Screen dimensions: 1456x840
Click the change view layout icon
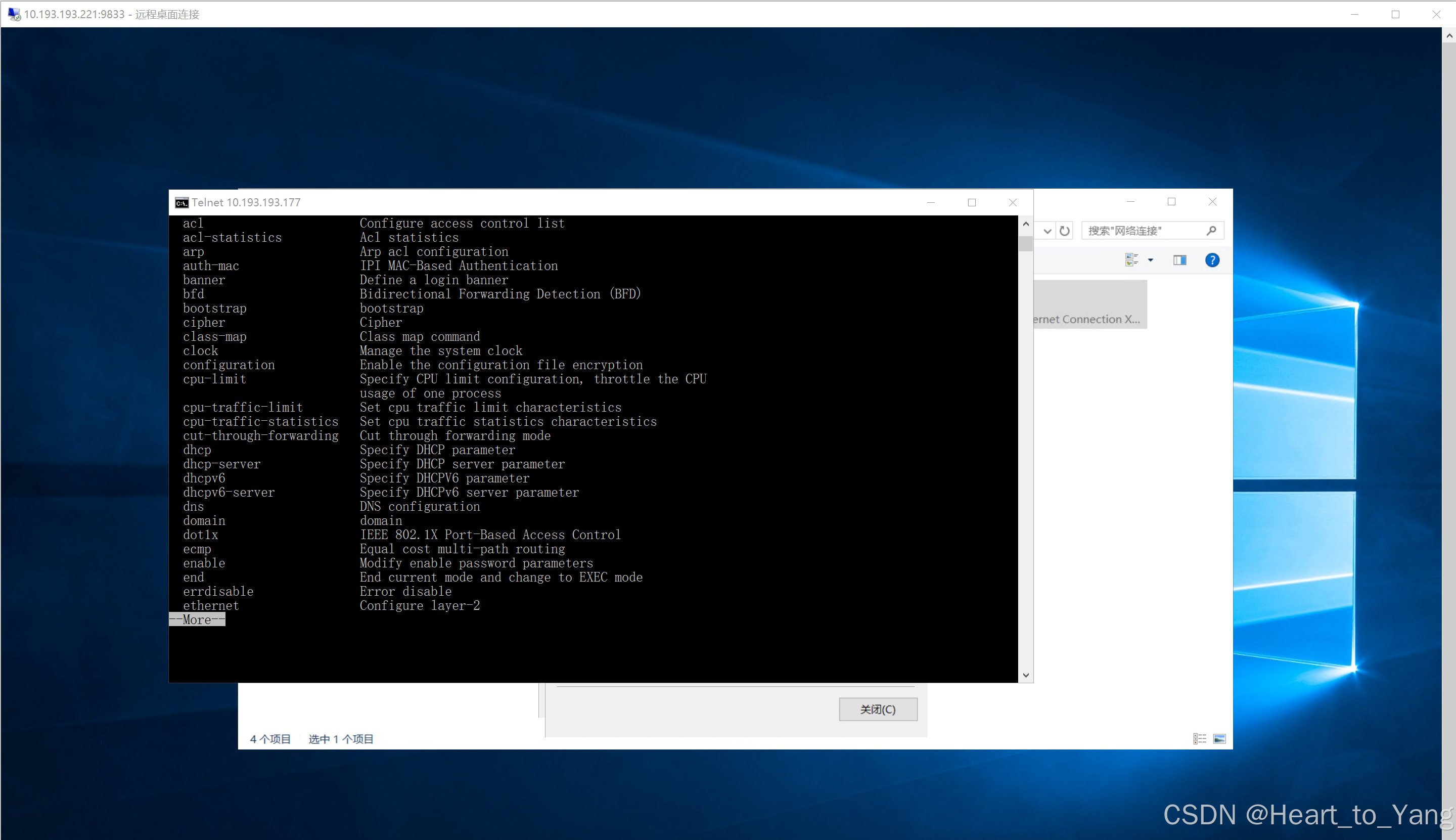1131,260
